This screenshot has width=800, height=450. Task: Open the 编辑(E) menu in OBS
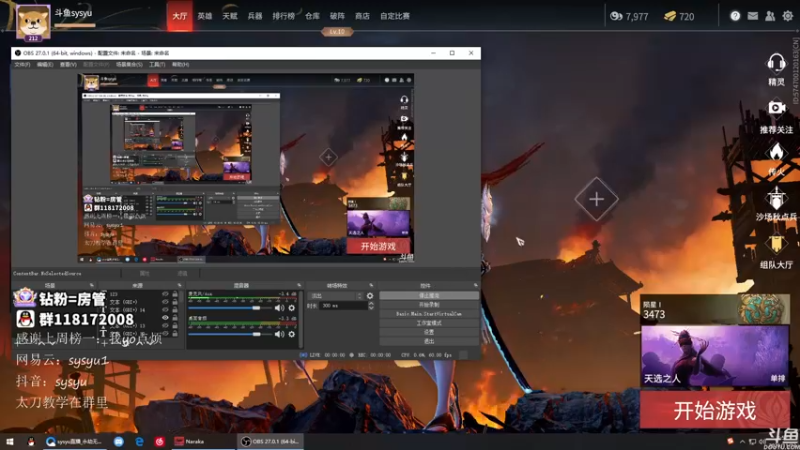(45, 64)
